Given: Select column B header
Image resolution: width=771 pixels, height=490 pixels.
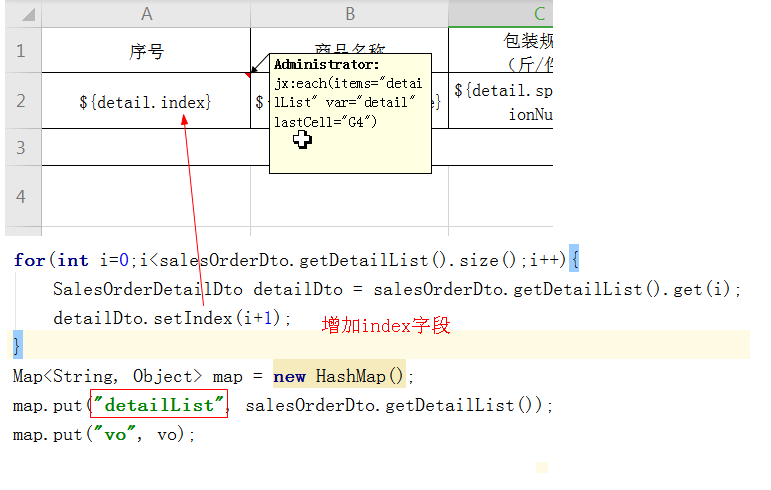Looking at the screenshot, I should (x=350, y=14).
